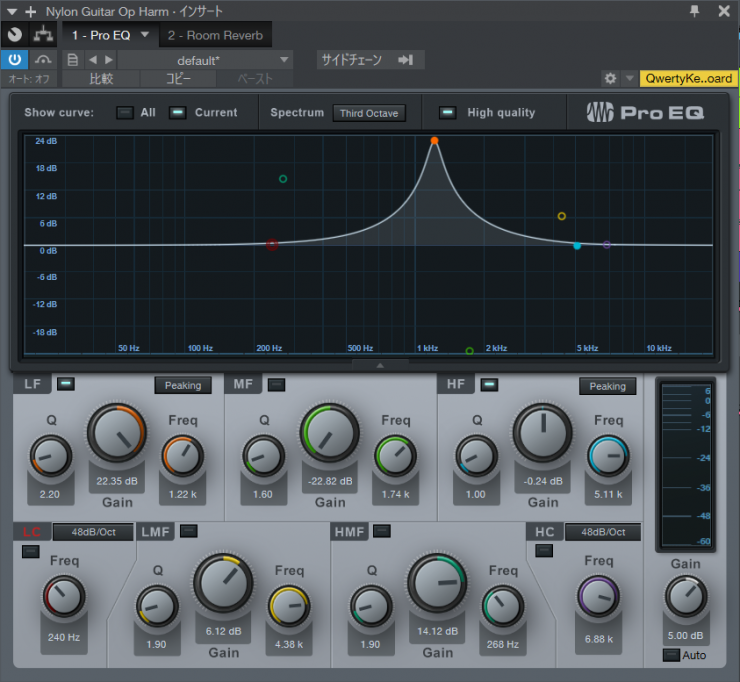This screenshot has height=682, width=740.
Task: Click the green HMF band node on graph
Action: (283, 179)
